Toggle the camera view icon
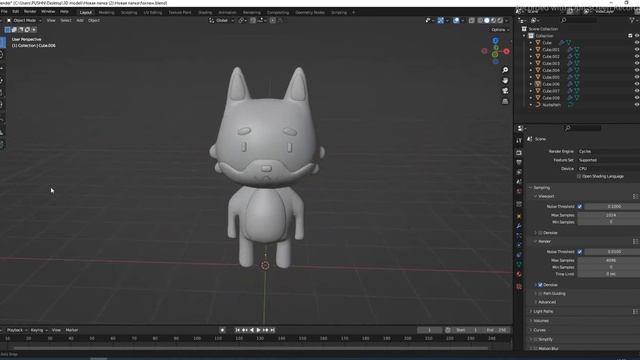The width and height of the screenshot is (640, 360). (505, 91)
